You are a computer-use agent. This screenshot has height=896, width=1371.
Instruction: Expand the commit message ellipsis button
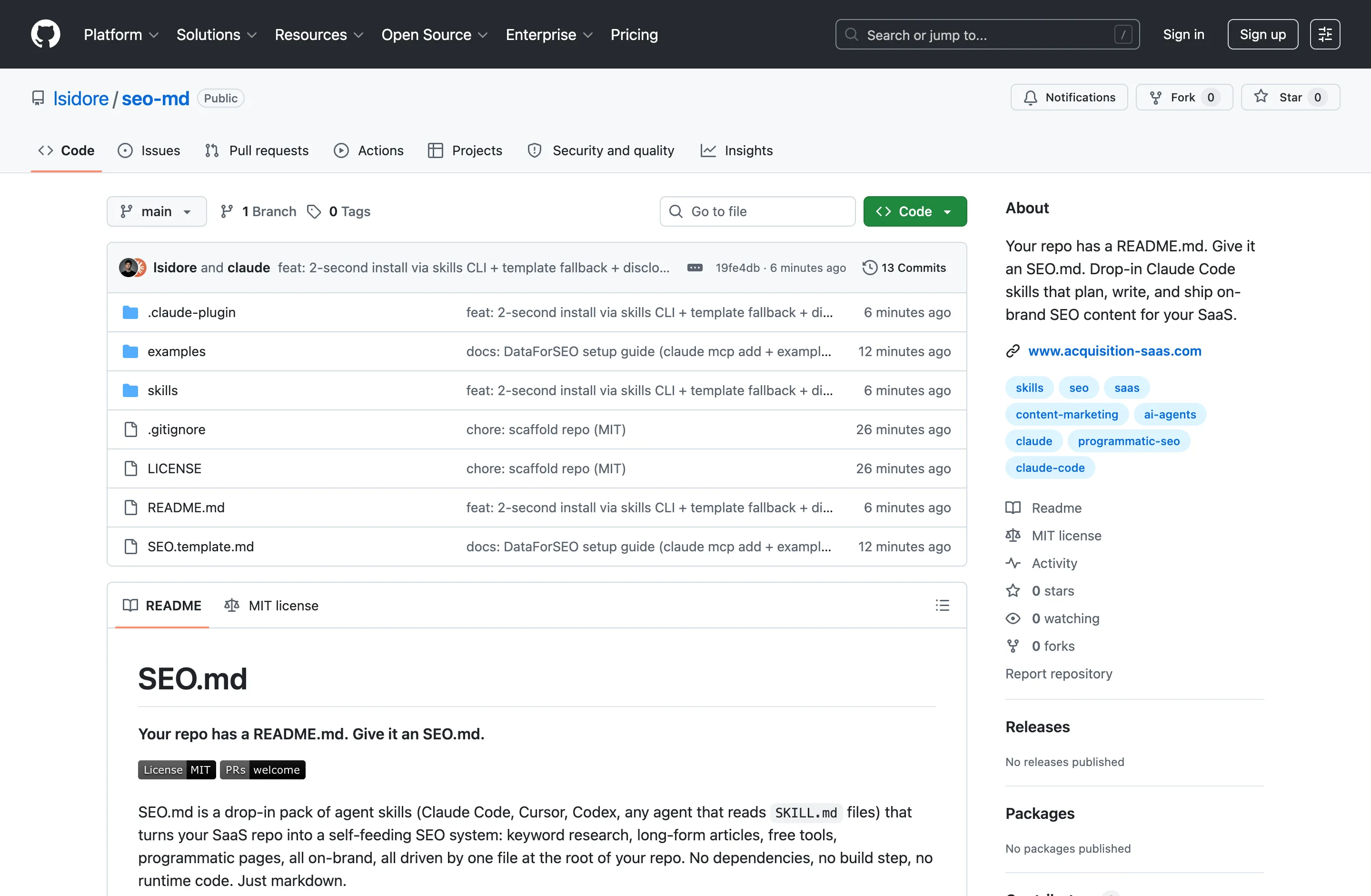point(695,268)
